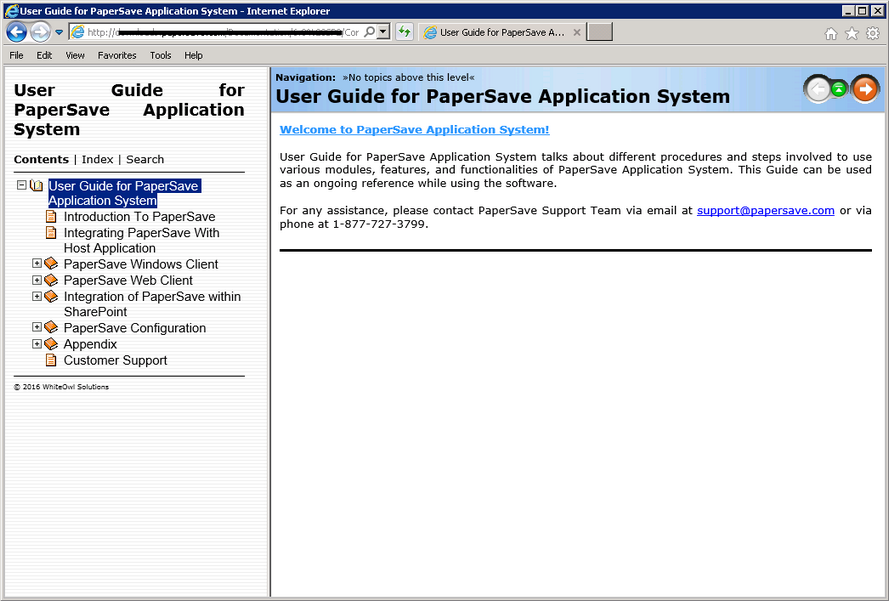Expand PaperSave Configuration node
889x601 pixels.
37,327
